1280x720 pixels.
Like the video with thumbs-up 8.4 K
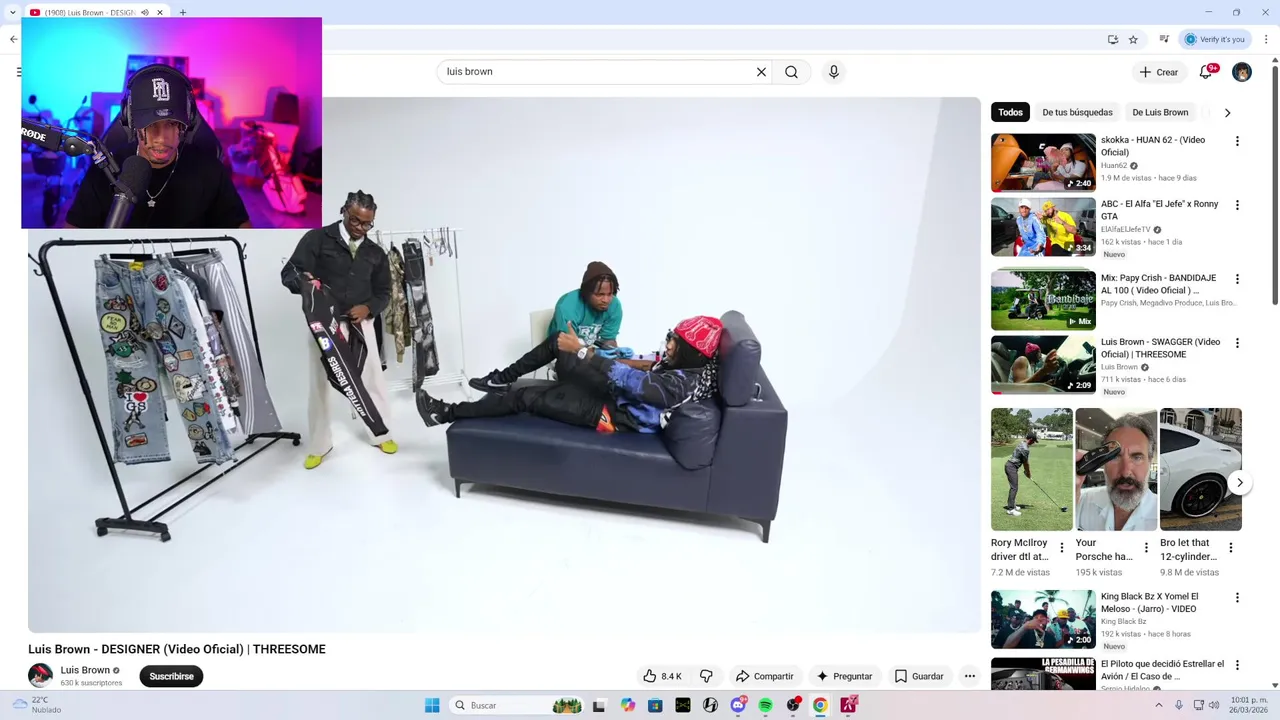663,676
